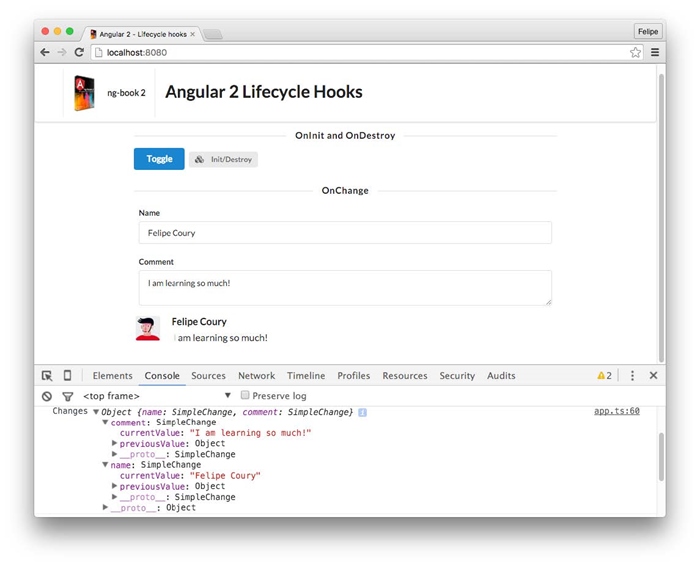
Task: Open DevTools three-dot options menu
Action: point(632,376)
